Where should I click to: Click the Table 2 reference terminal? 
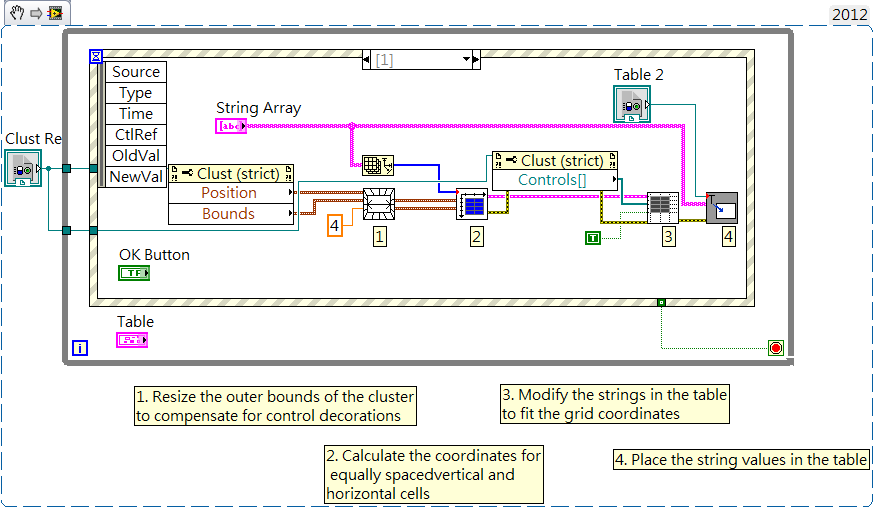pyautogui.click(x=632, y=104)
